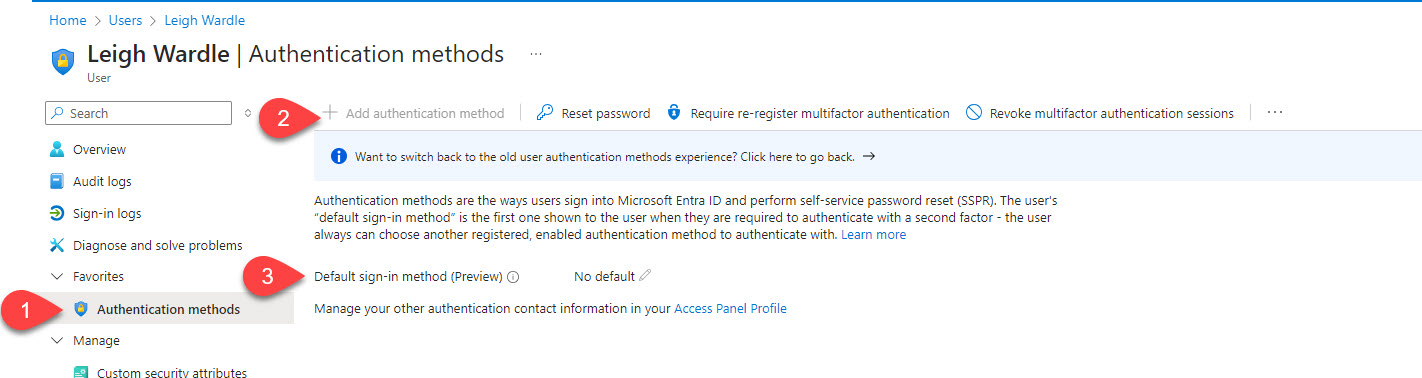
Task: Go to Users in the breadcrumb
Action: 125,20
